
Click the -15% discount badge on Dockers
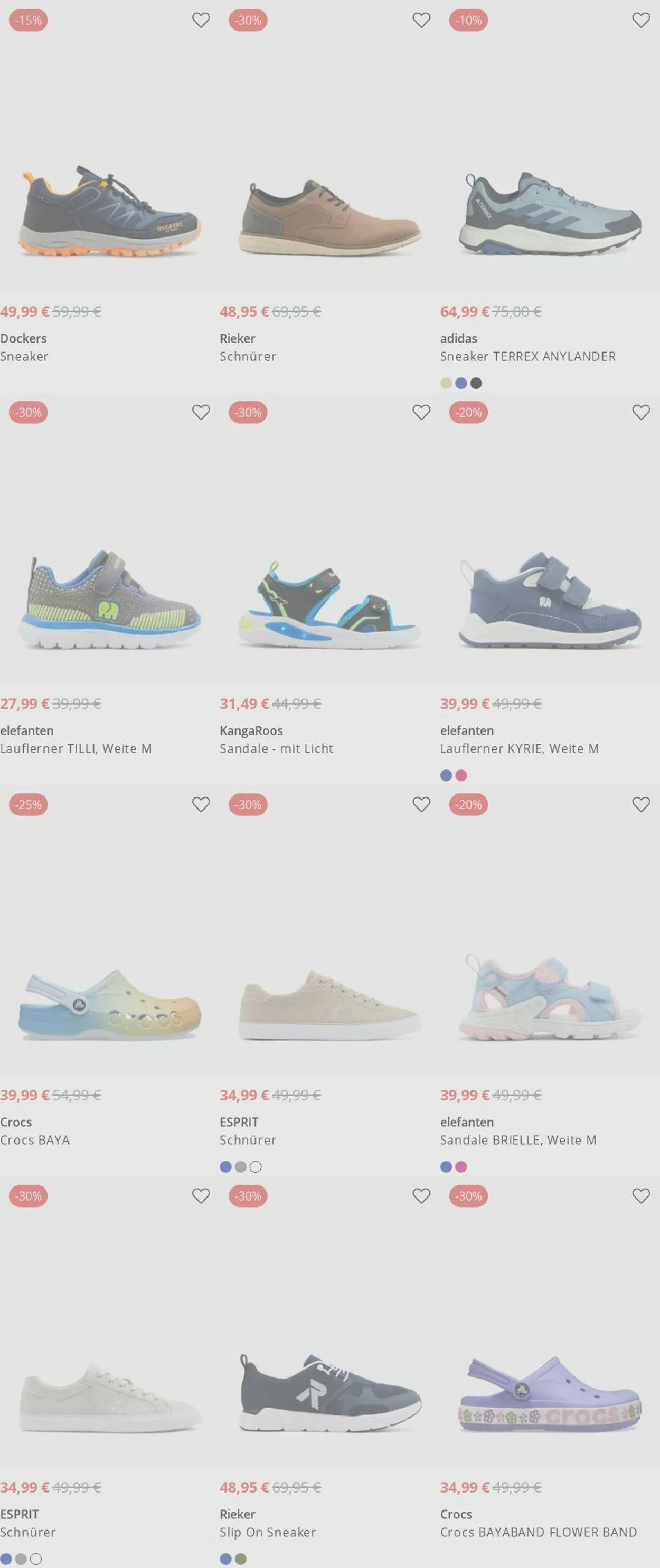pyautogui.click(x=28, y=20)
